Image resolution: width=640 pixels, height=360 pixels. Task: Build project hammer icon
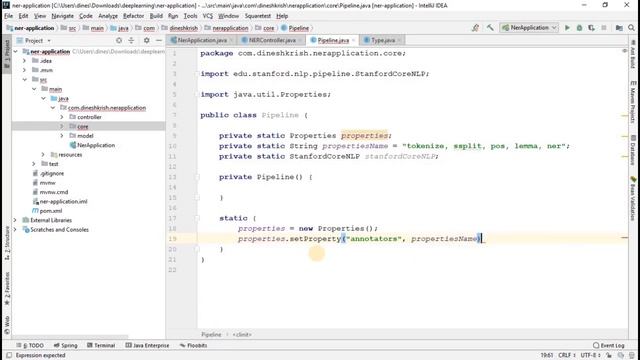[x=490, y=28]
